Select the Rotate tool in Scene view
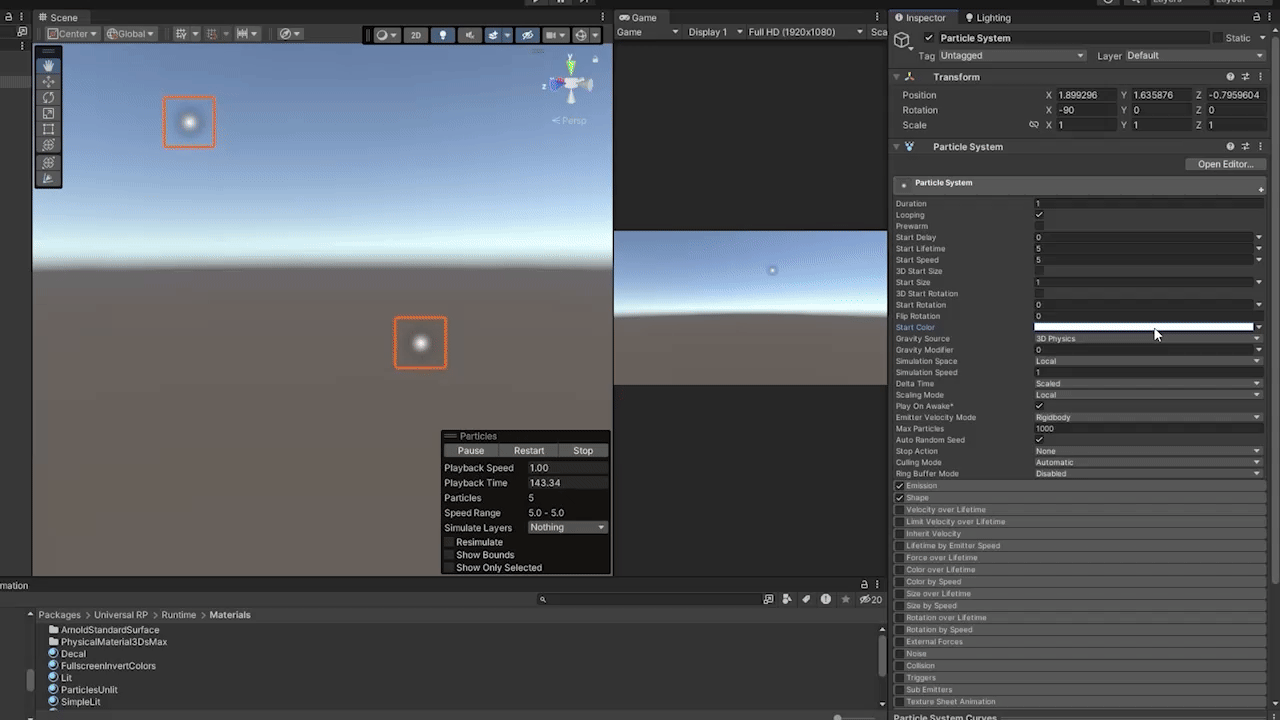This screenshot has width=1280, height=720. coord(48,97)
